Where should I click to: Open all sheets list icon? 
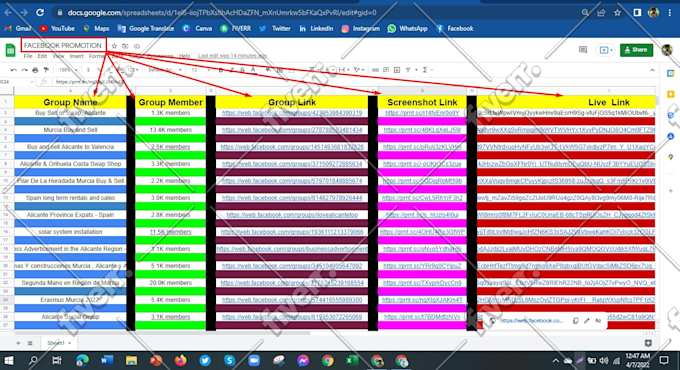point(30,343)
